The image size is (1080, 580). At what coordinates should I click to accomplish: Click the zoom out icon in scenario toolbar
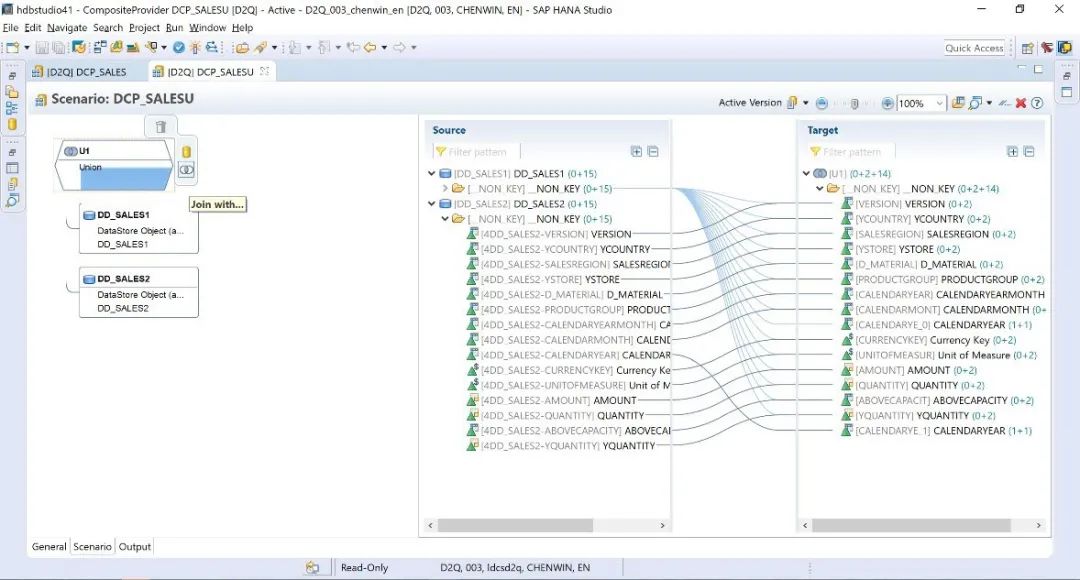[x=821, y=103]
